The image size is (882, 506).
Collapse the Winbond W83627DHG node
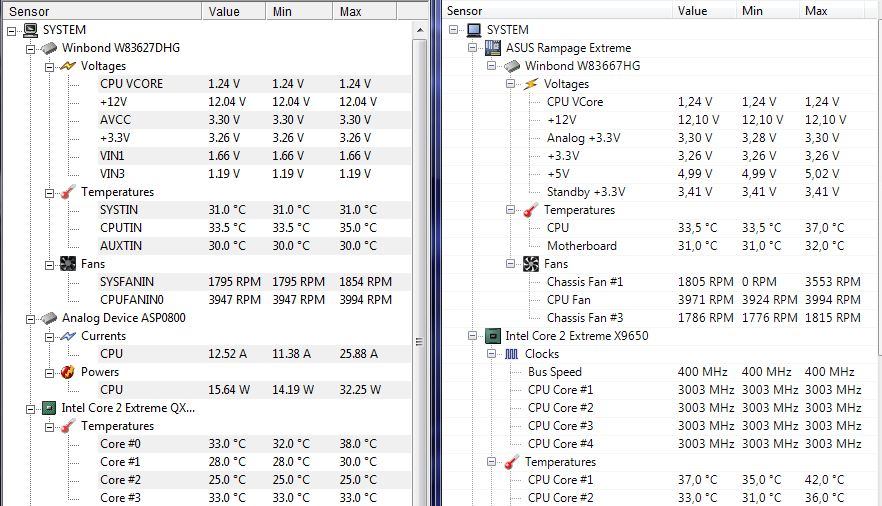pyautogui.click(x=30, y=49)
